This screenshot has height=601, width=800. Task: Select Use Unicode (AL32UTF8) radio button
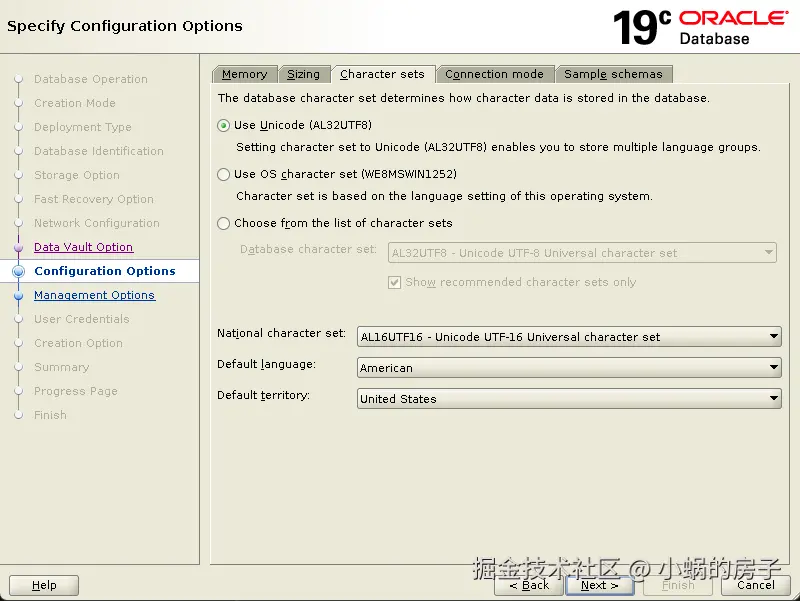click(223, 126)
